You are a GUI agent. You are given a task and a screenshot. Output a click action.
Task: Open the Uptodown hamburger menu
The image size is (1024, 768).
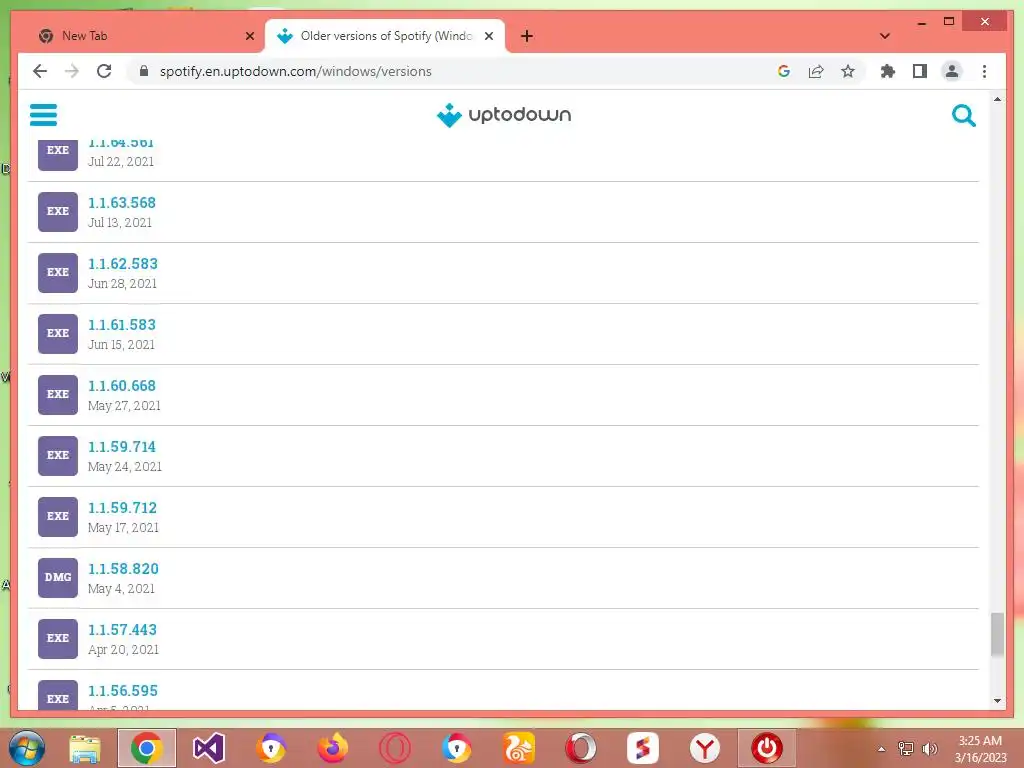pos(43,115)
